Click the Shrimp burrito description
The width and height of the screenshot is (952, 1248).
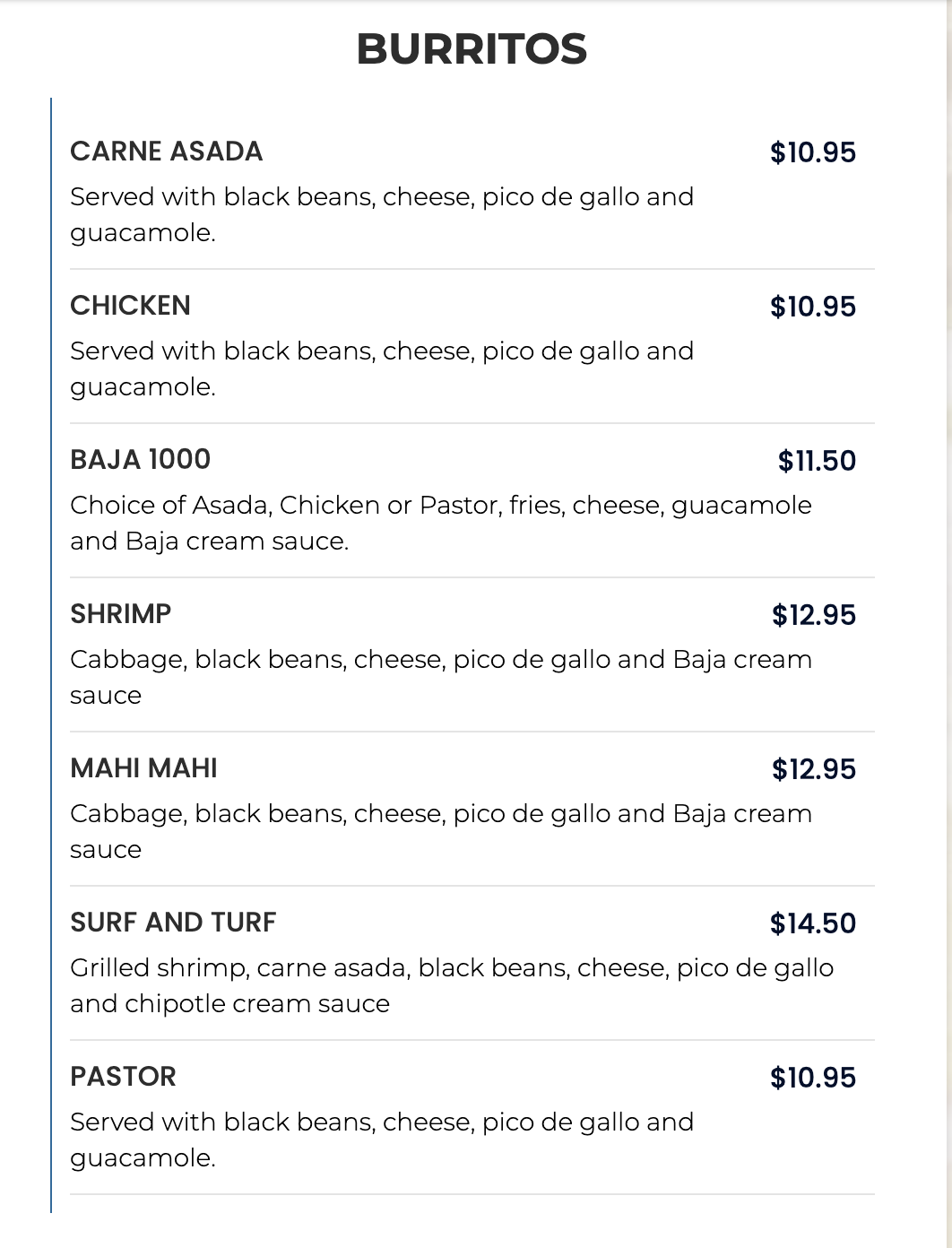pos(440,677)
